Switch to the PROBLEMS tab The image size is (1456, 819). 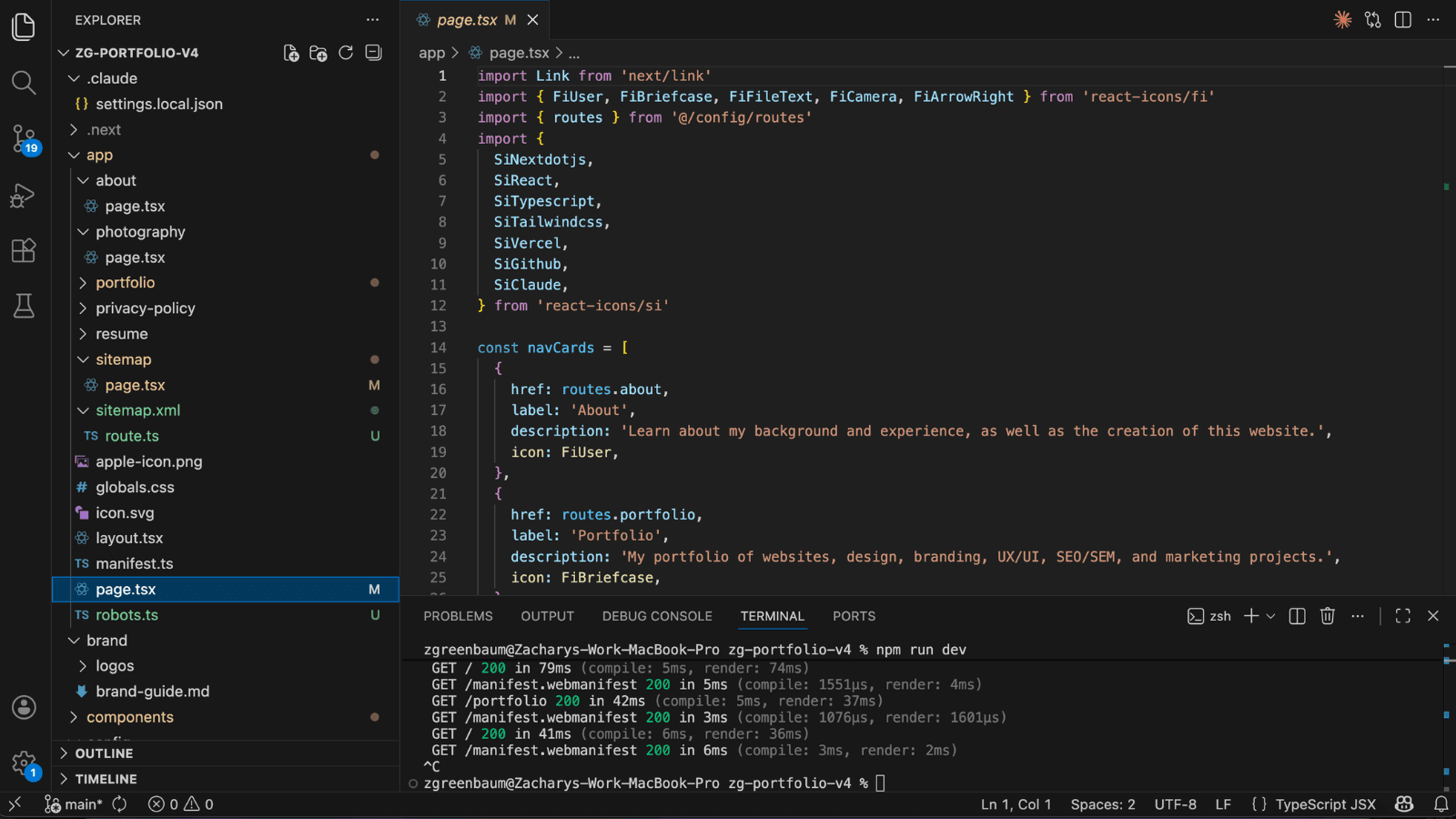click(458, 616)
